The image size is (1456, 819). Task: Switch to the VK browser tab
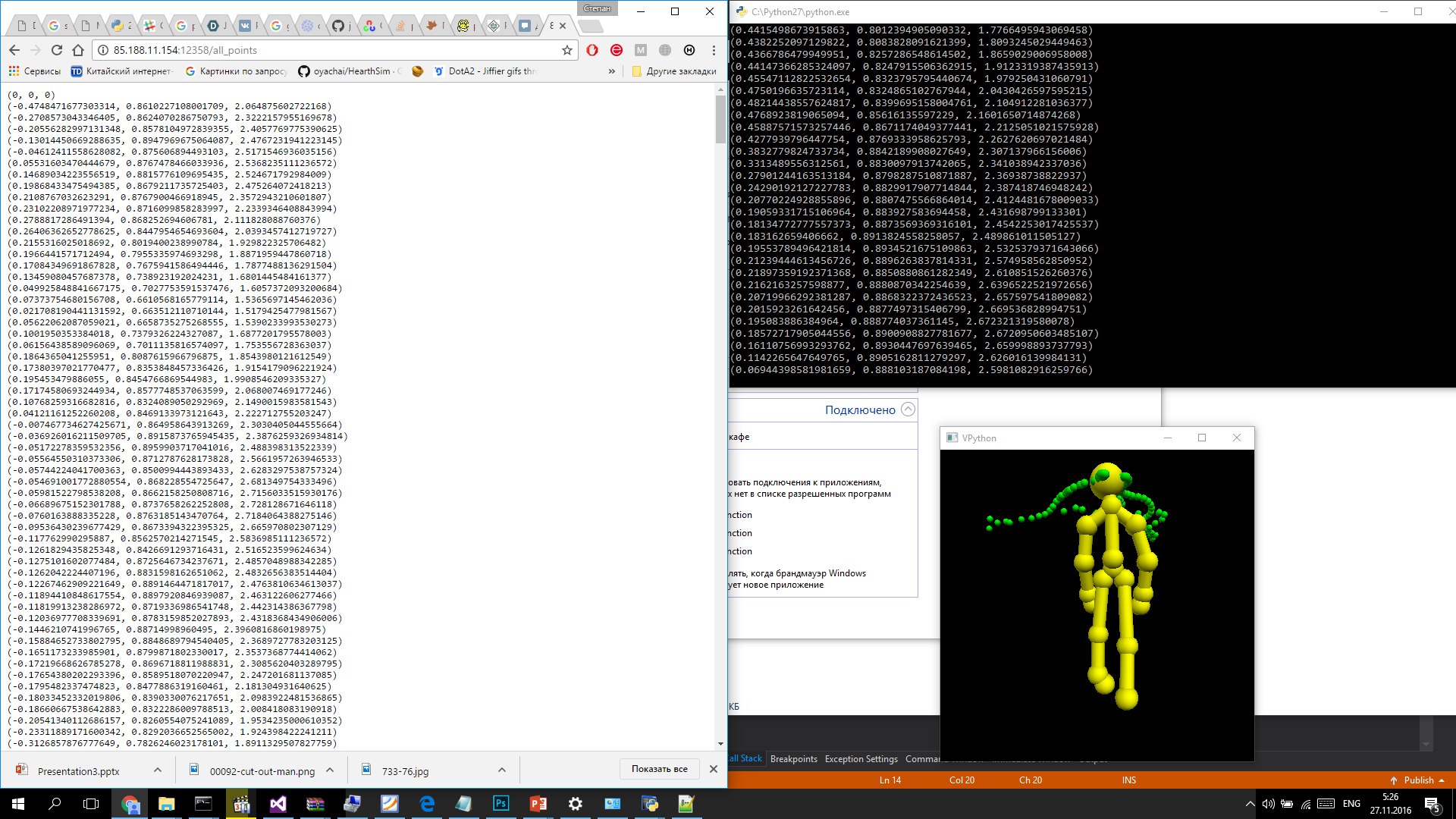pyautogui.click(x=244, y=26)
